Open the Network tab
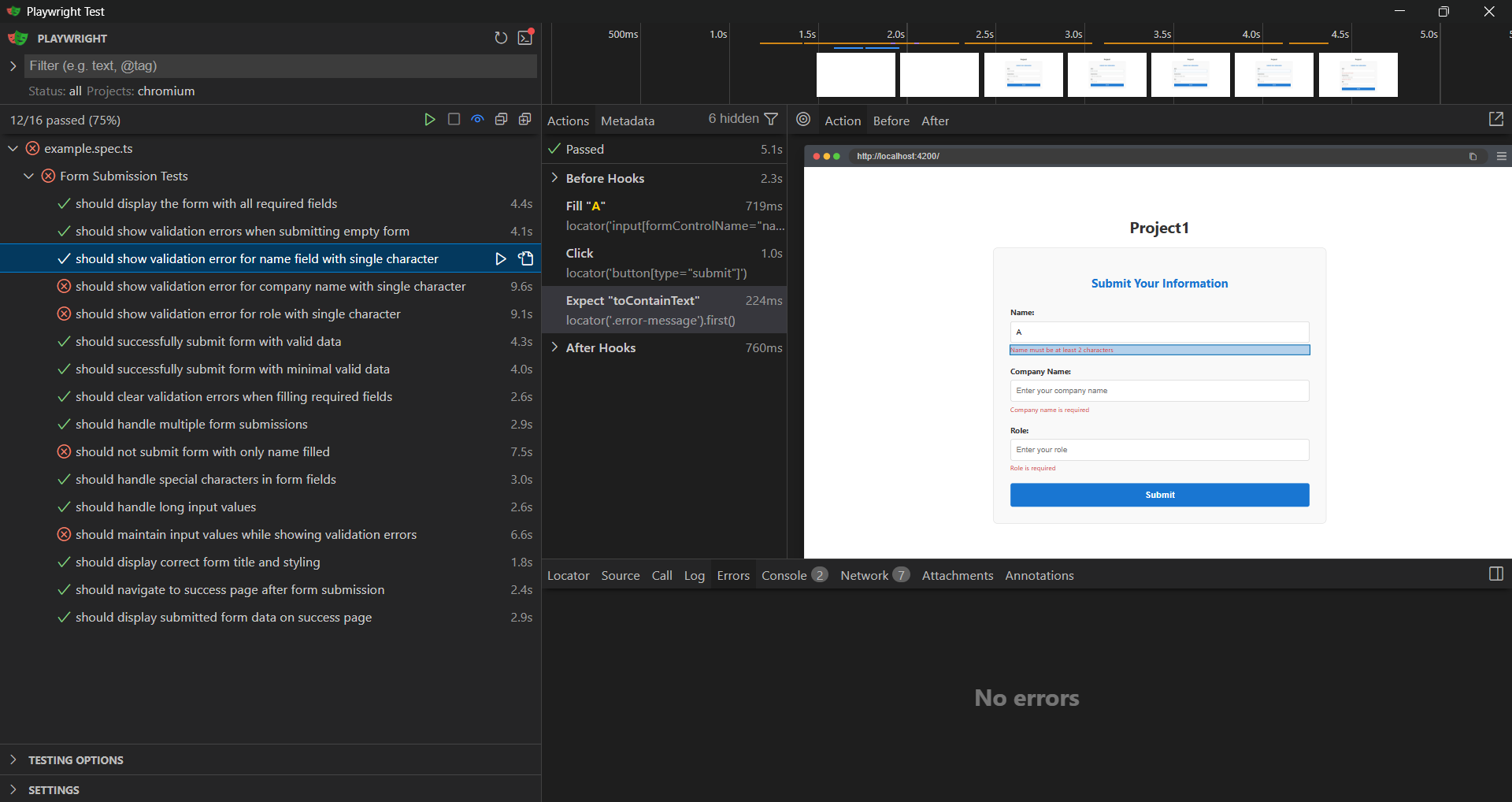Viewport: 1512px width, 802px height. point(864,575)
